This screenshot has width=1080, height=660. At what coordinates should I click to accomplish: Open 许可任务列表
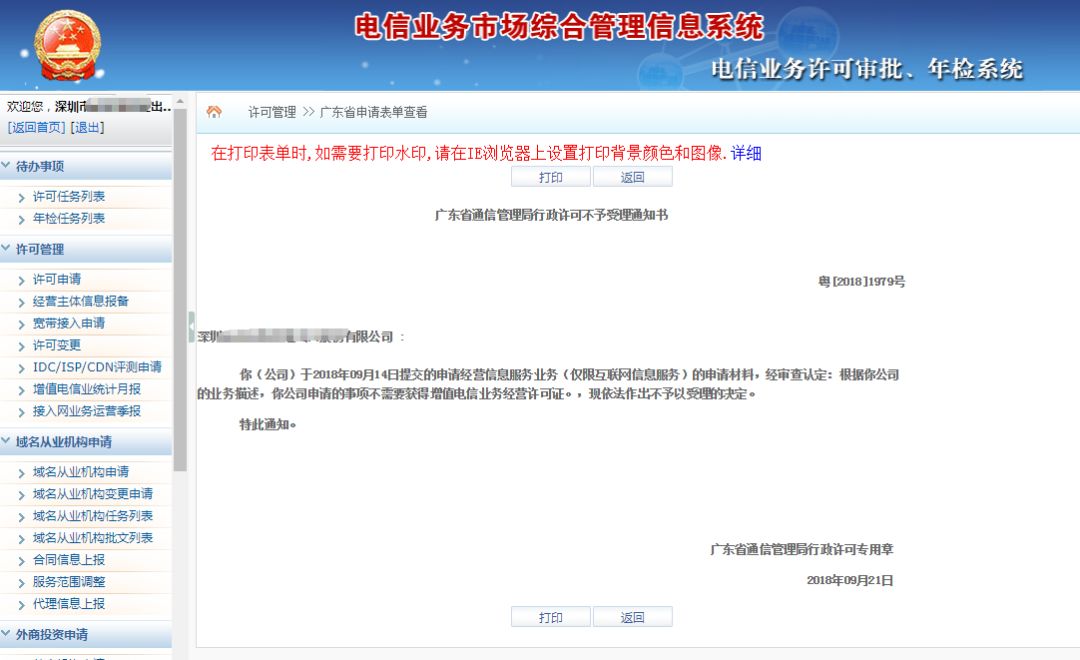pos(69,196)
